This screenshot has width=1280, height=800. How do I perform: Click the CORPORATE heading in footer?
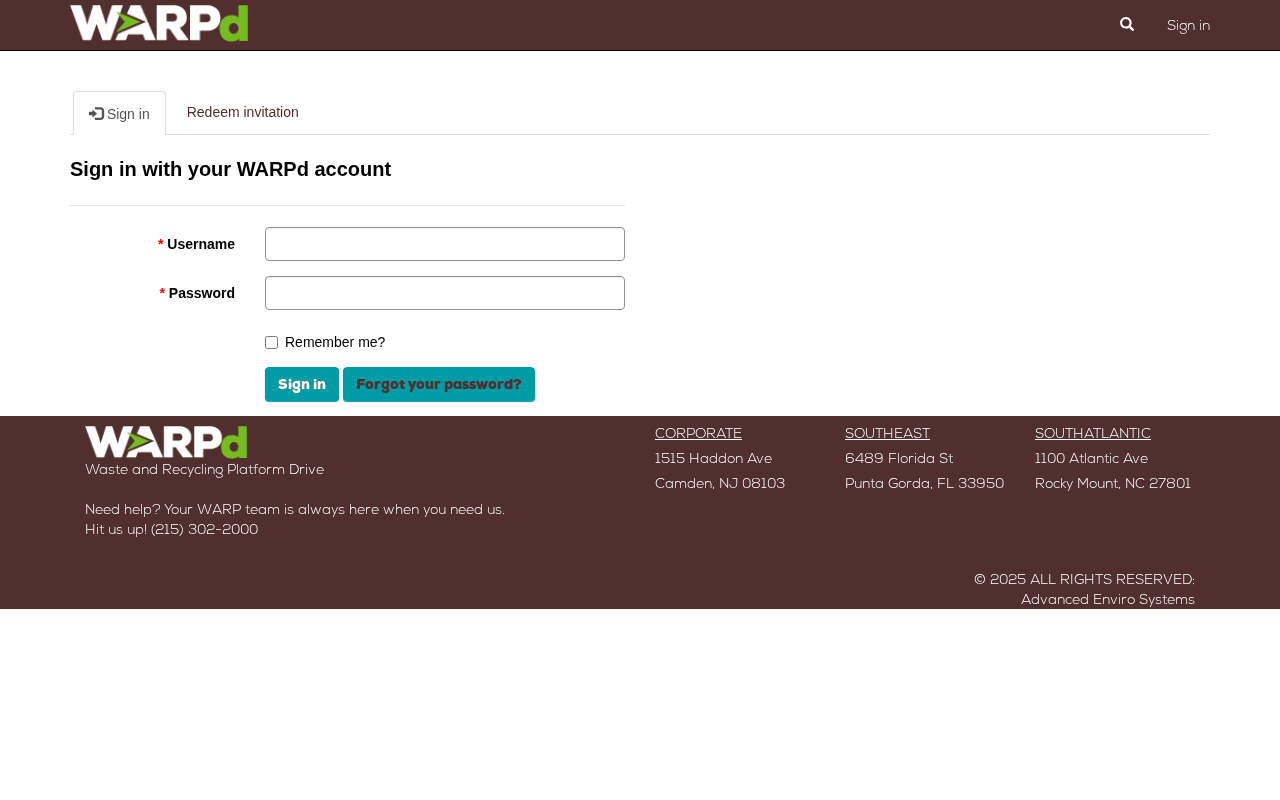pos(698,433)
